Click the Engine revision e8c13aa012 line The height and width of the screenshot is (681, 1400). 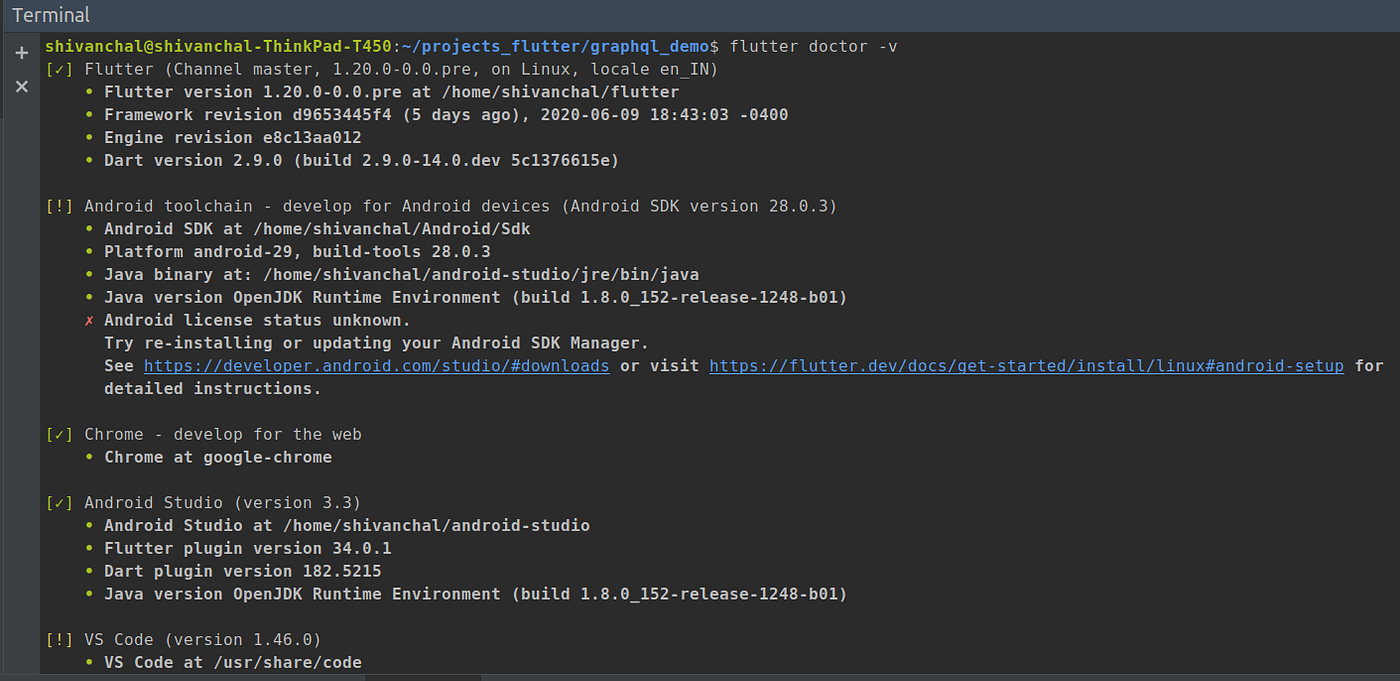pos(233,138)
